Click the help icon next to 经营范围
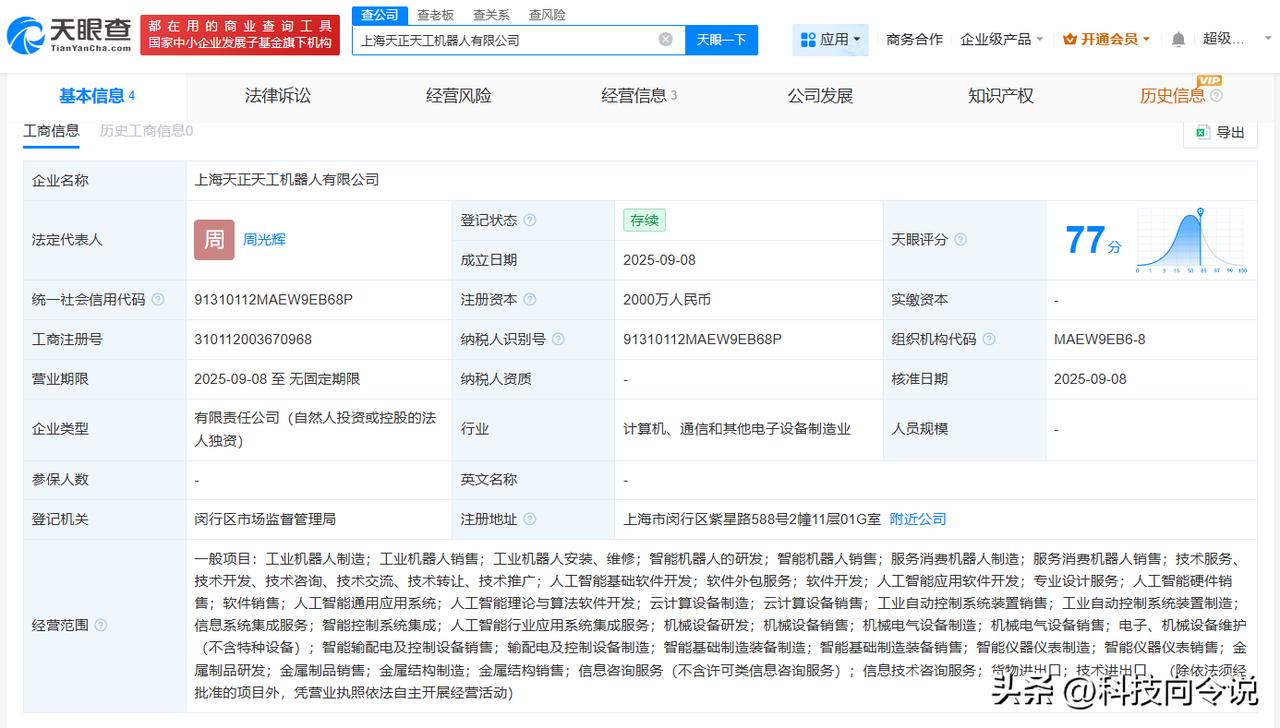The width and height of the screenshot is (1280, 728). pos(100,625)
